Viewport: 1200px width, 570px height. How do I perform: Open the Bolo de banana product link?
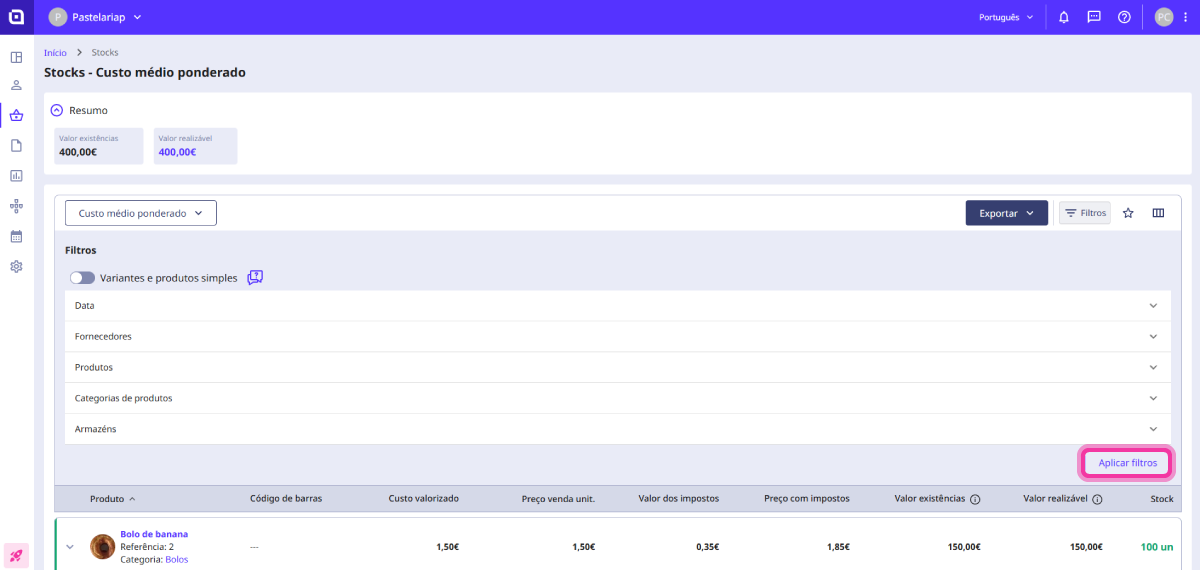(154, 534)
